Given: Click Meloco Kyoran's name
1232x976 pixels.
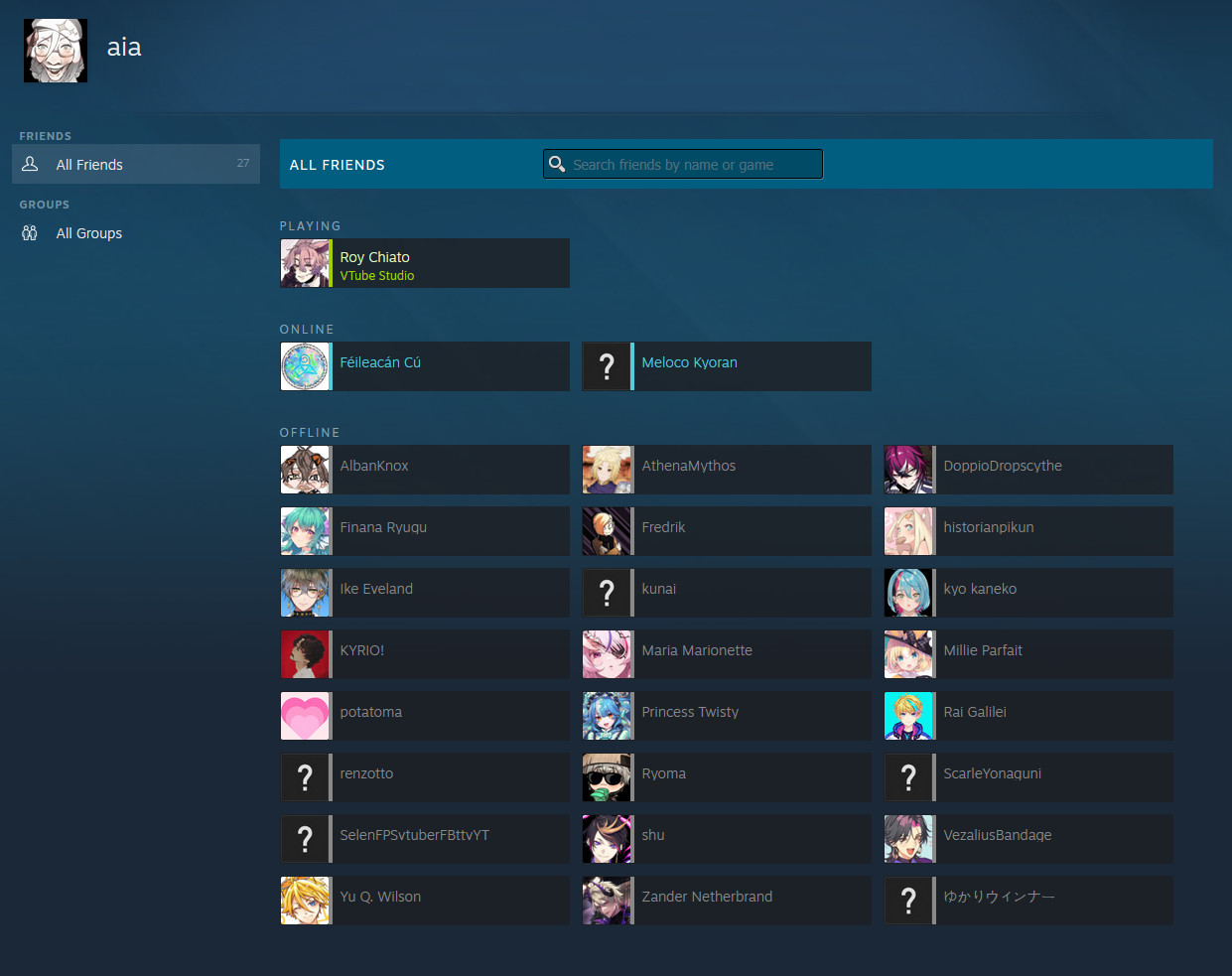Looking at the screenshot, I should point(689,362).
